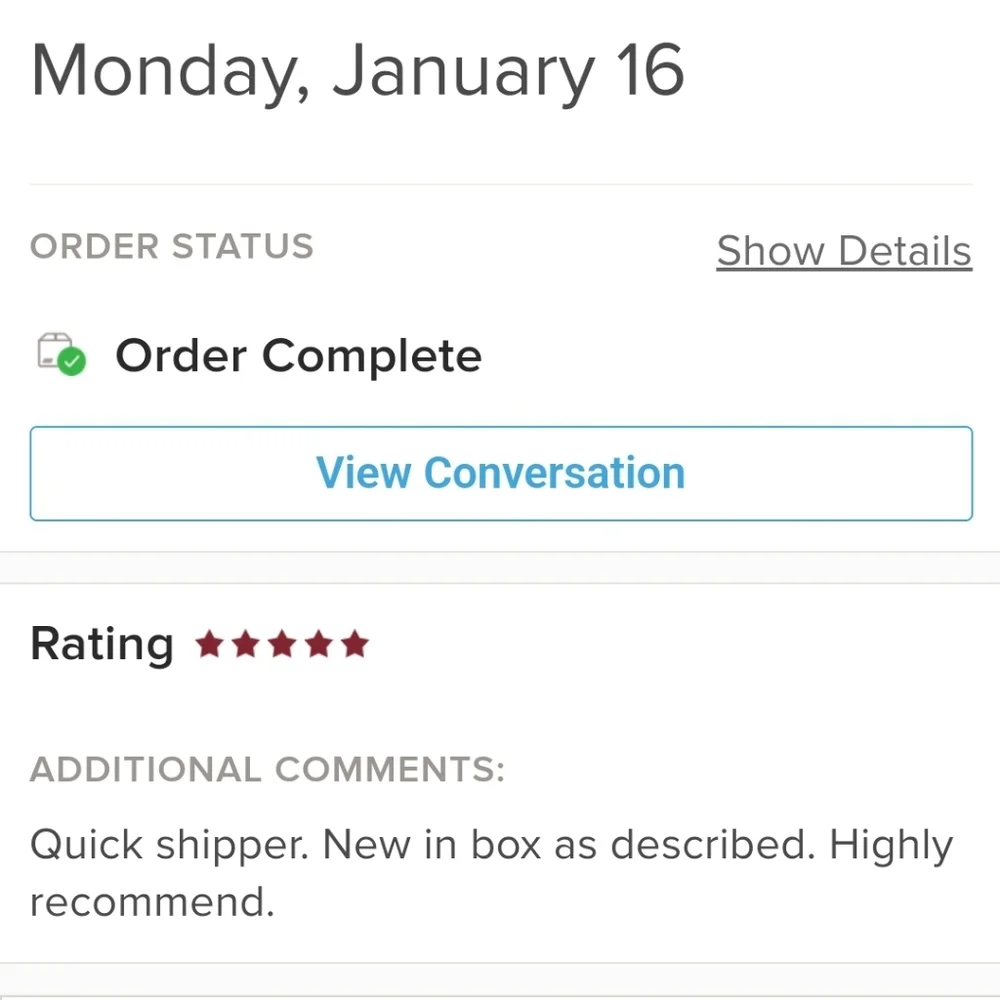The height and width of the screenshot is (1000, 1000).
Task: Click the View Conversation button
Action: [x=501, y=473]
